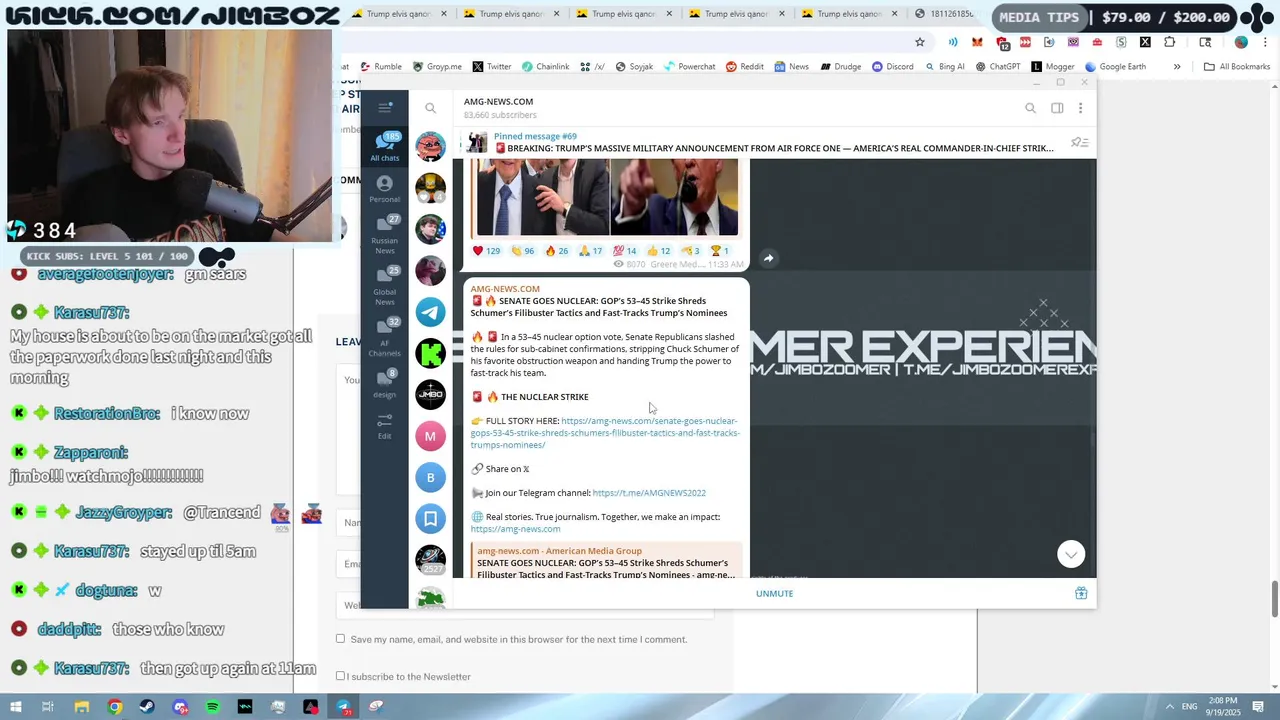Expand the hidden bookmarks overflow chevron
The width and height of the screenshot is (1280, 720).
pos(1177,67)
